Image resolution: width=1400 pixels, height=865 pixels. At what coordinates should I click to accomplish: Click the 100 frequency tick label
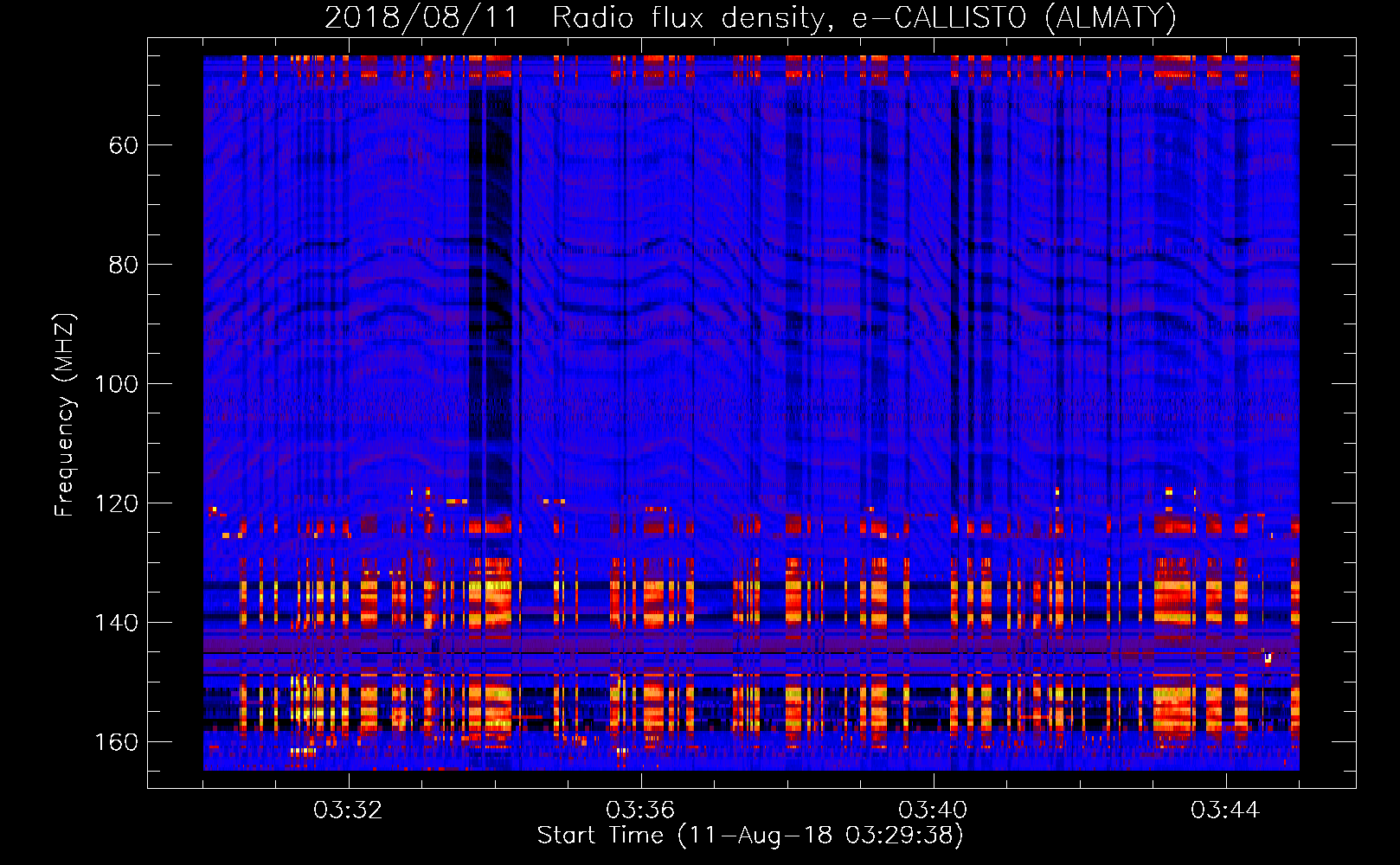pyautogui.click(x=117, y=384)
